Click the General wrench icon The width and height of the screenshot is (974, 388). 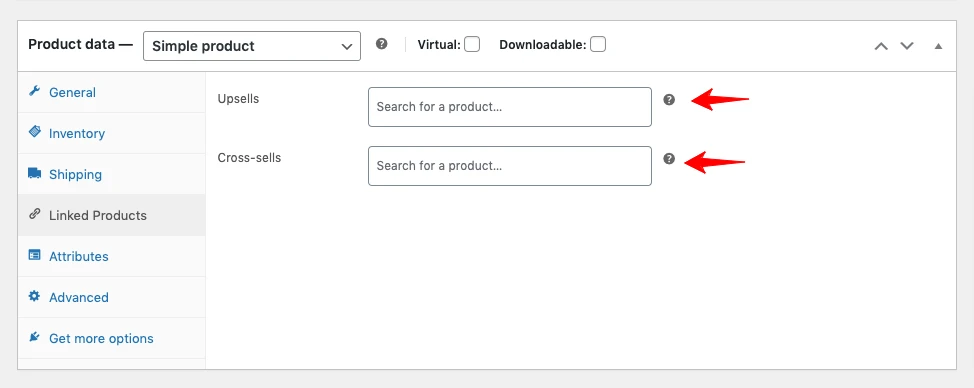point(34,91)
